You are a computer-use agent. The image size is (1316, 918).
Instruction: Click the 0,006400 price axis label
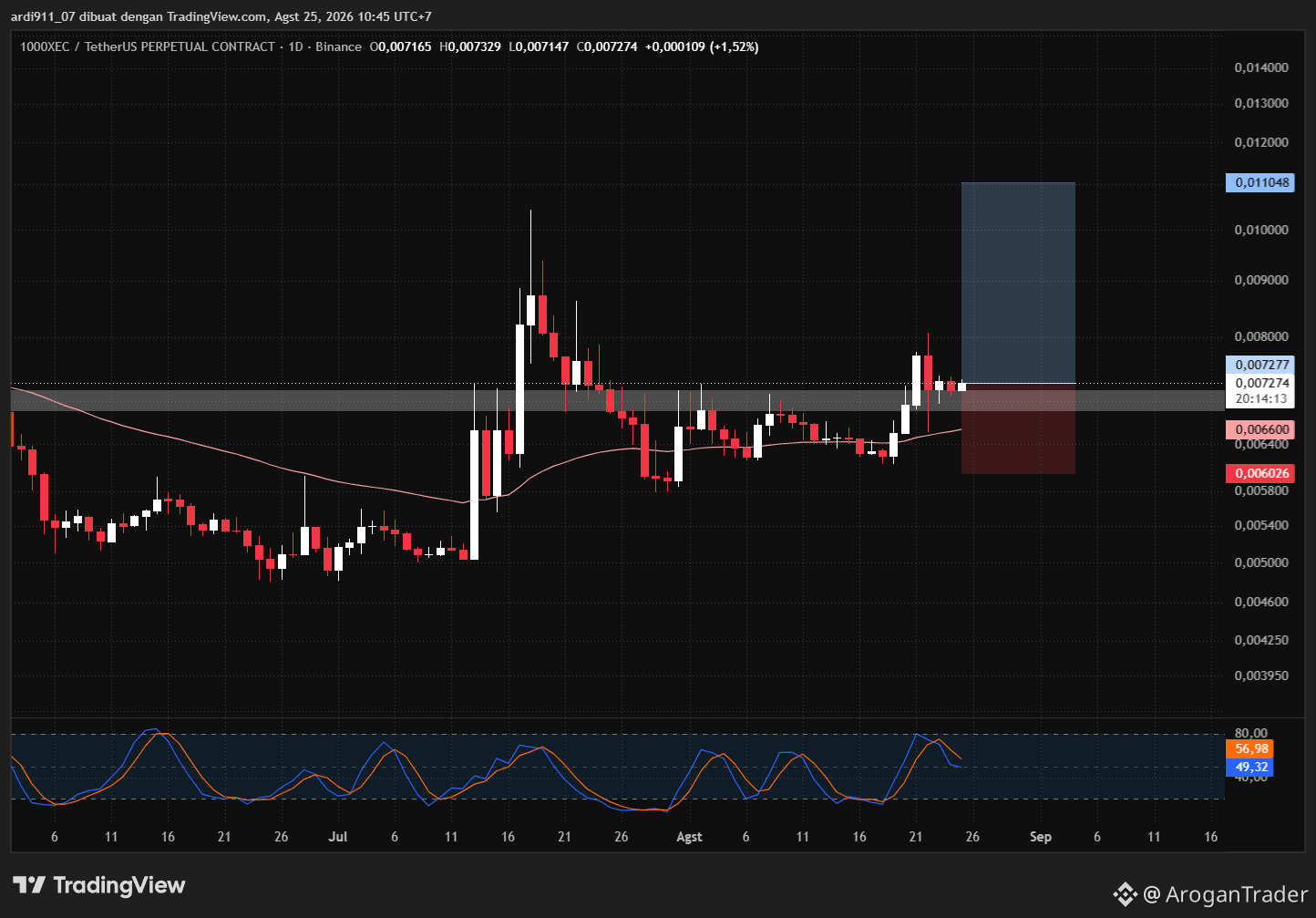click(x=1261, y=444)
